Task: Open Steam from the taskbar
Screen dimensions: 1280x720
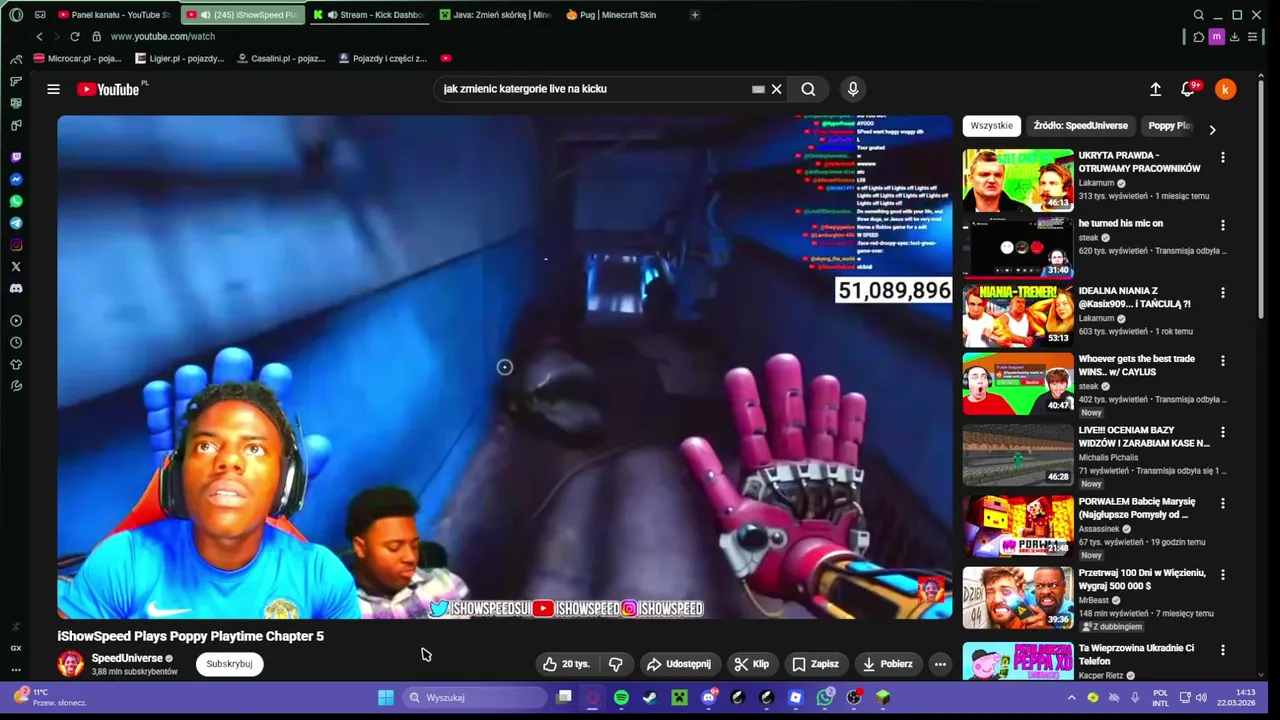Action: (x=650, y=698)
